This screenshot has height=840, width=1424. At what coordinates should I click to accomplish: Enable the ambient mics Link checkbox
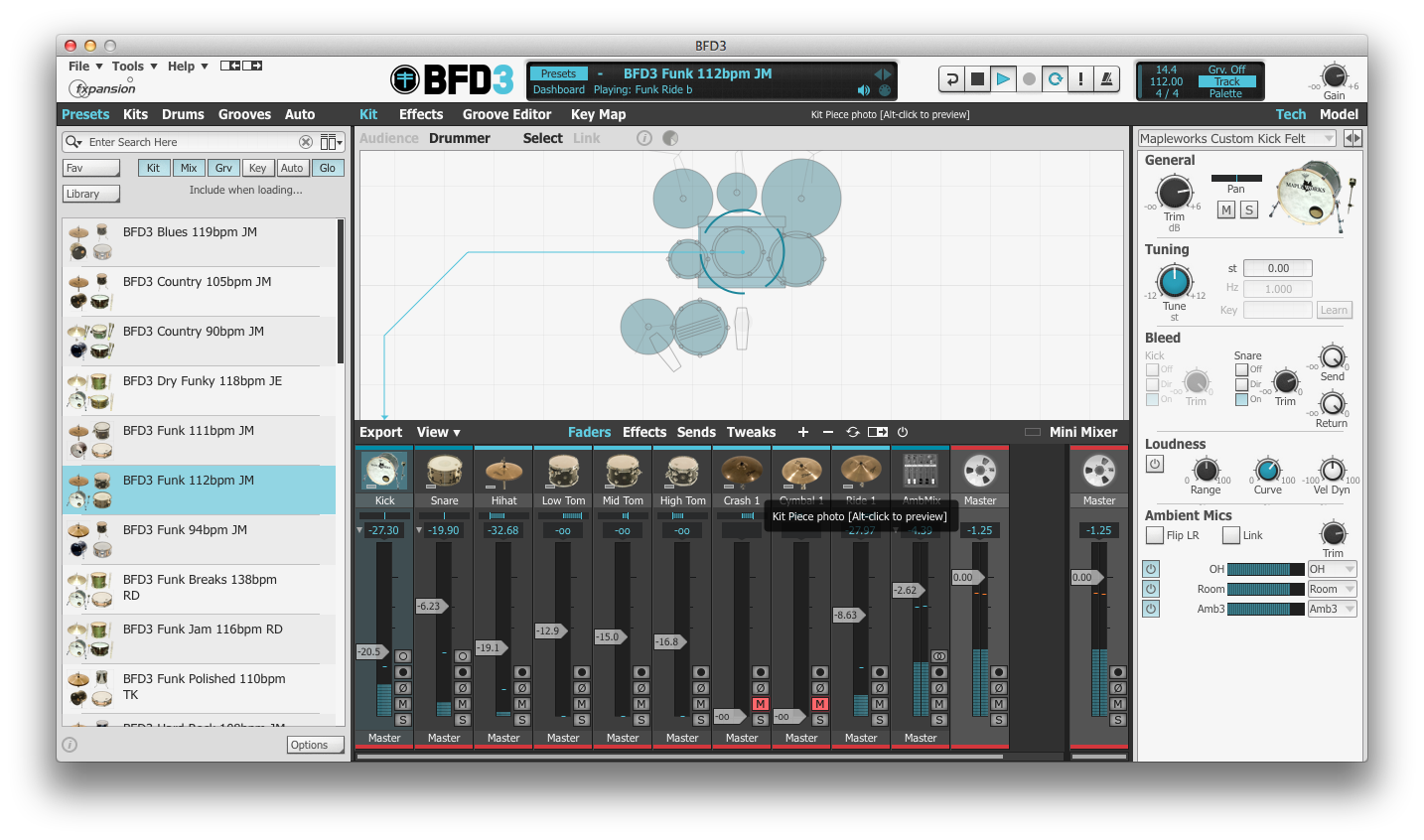[1231, 535]
